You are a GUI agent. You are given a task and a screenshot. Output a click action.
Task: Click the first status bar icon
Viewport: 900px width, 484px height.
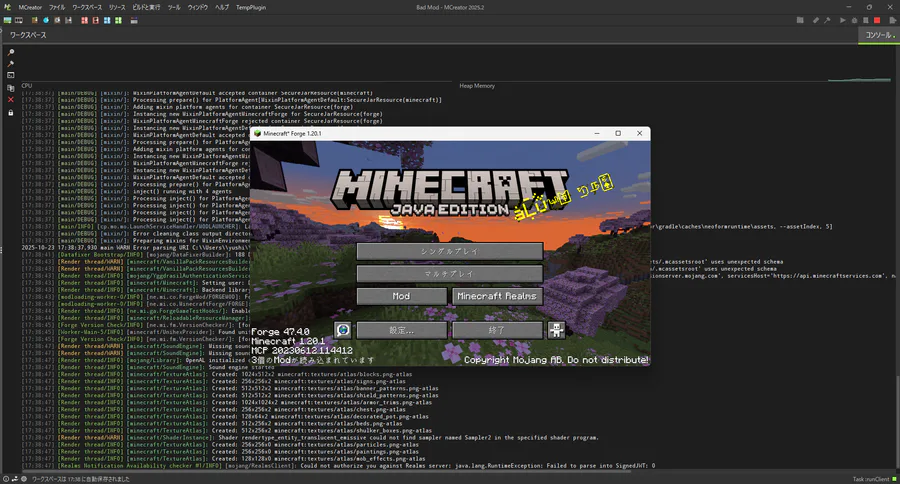point(6,479)
